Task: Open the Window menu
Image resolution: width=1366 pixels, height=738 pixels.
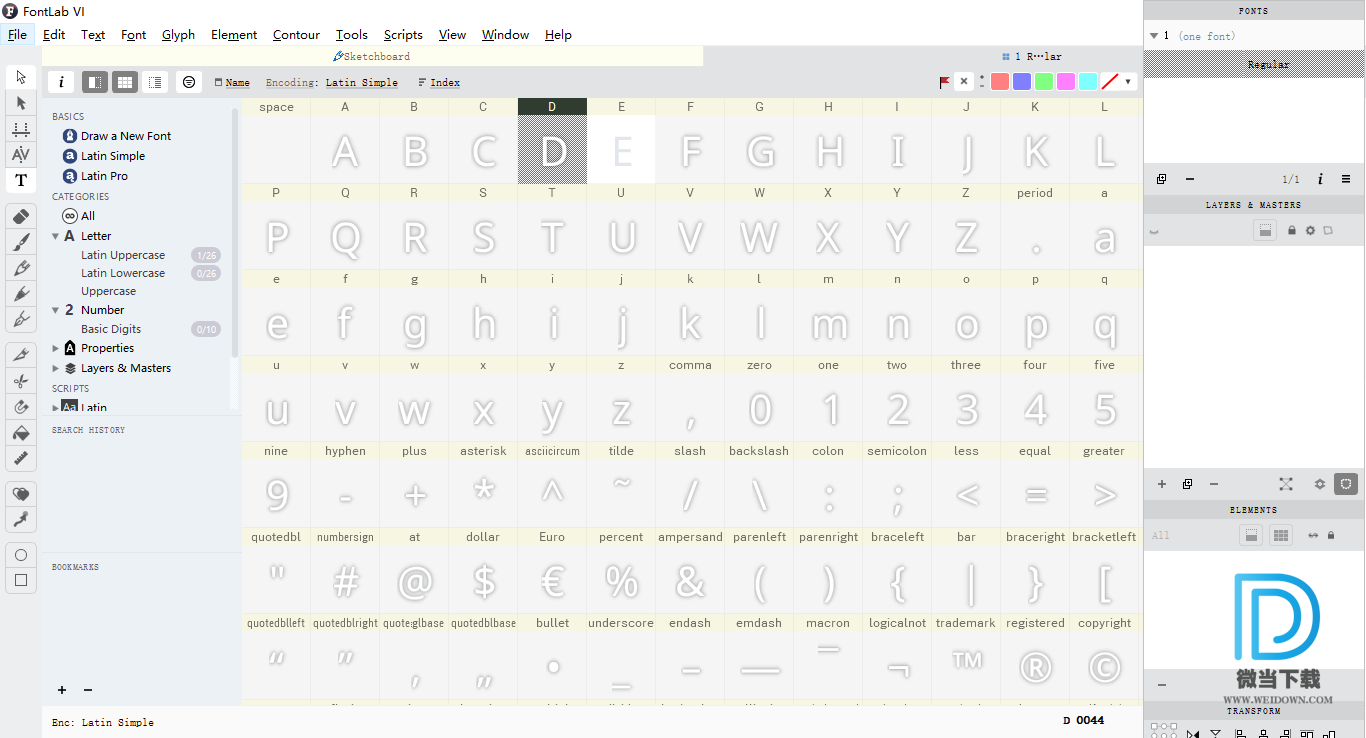Action: [x=505, y=34]
